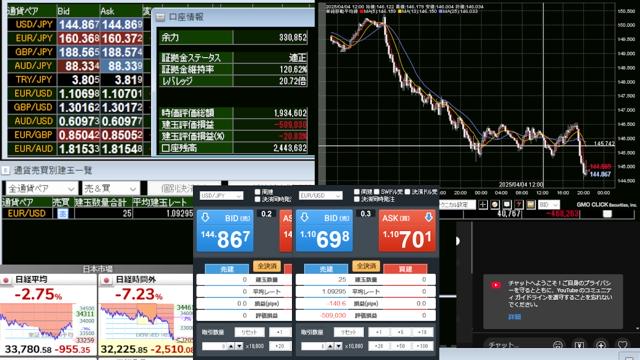Toggle the 決済ドル受 checkbox
The image size is (640, 360).
(x=407, y=192)
